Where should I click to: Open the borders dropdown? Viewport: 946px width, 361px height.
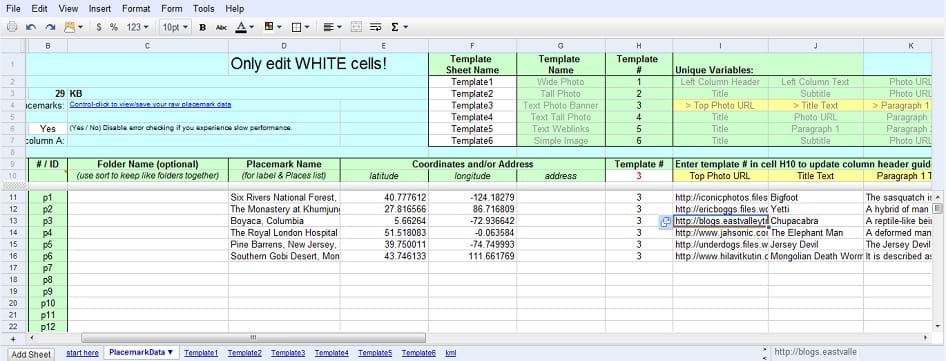click(x=300, y=27)
